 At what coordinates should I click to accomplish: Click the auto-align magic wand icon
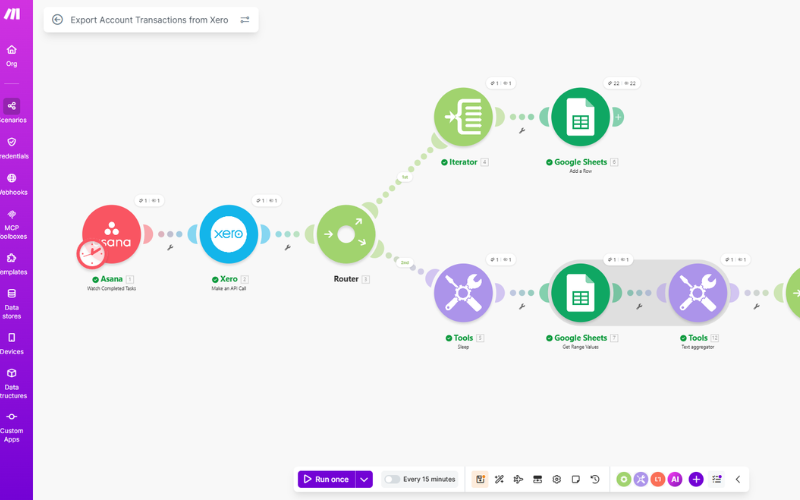499,479
